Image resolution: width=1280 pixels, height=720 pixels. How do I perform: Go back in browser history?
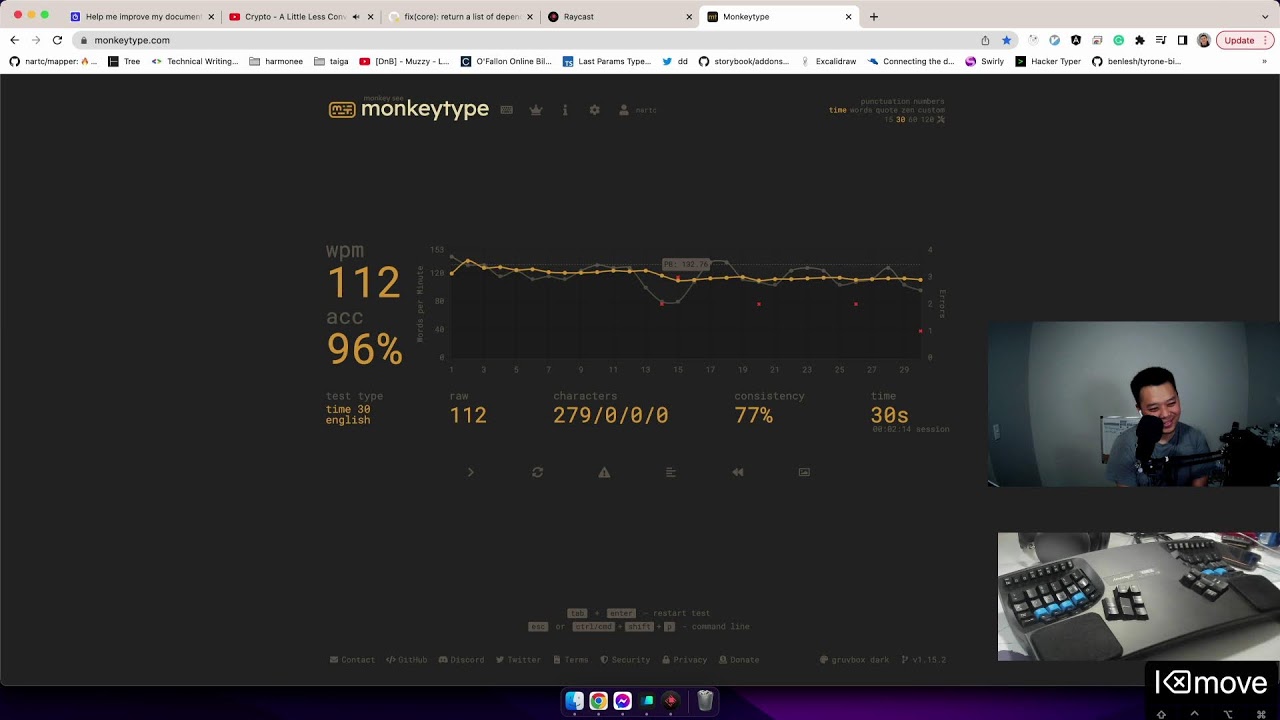[x=14, y=40]
